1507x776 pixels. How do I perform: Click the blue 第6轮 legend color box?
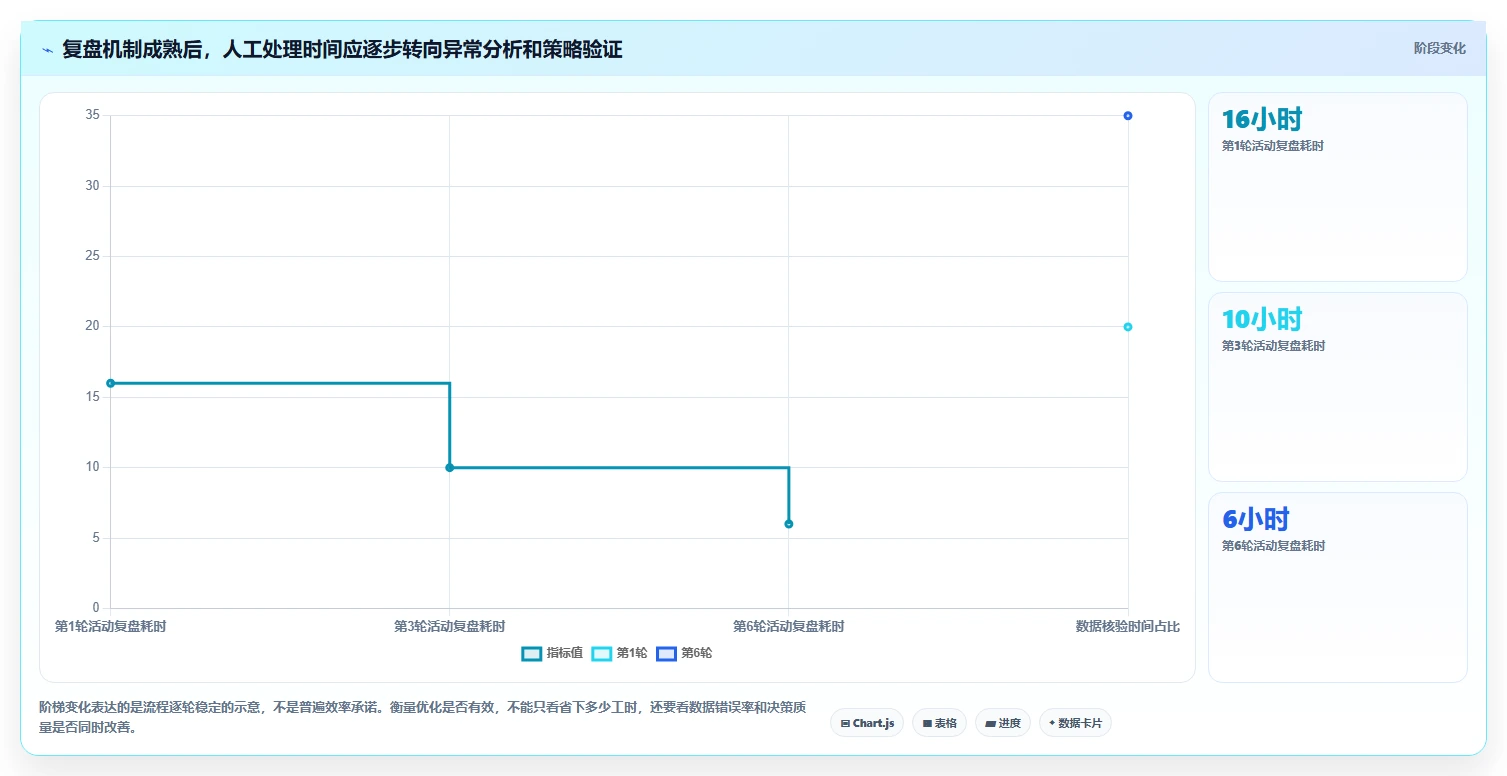(667, 654)
